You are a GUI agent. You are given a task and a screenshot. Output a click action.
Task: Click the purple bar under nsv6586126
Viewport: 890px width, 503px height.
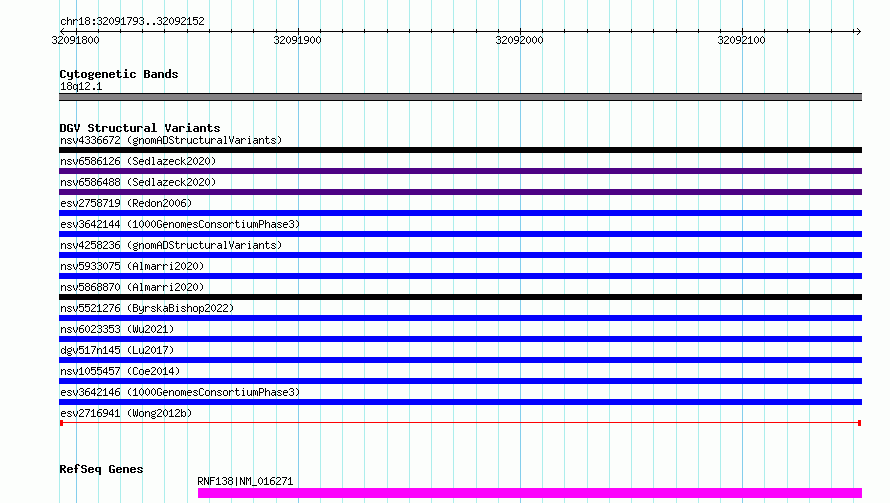tap(460, 171)
